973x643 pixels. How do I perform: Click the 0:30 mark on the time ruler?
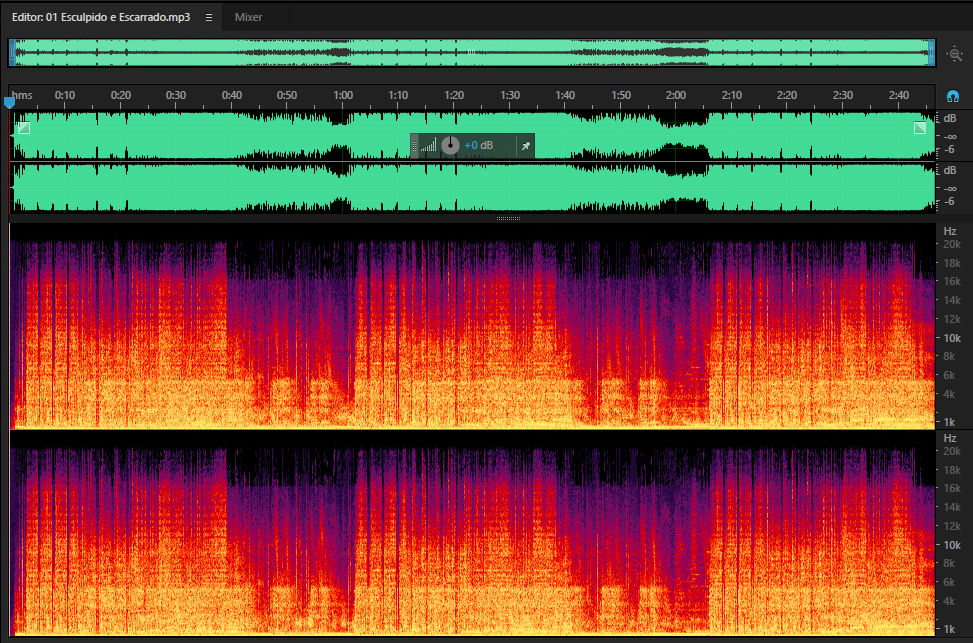[x=176, y=96]
